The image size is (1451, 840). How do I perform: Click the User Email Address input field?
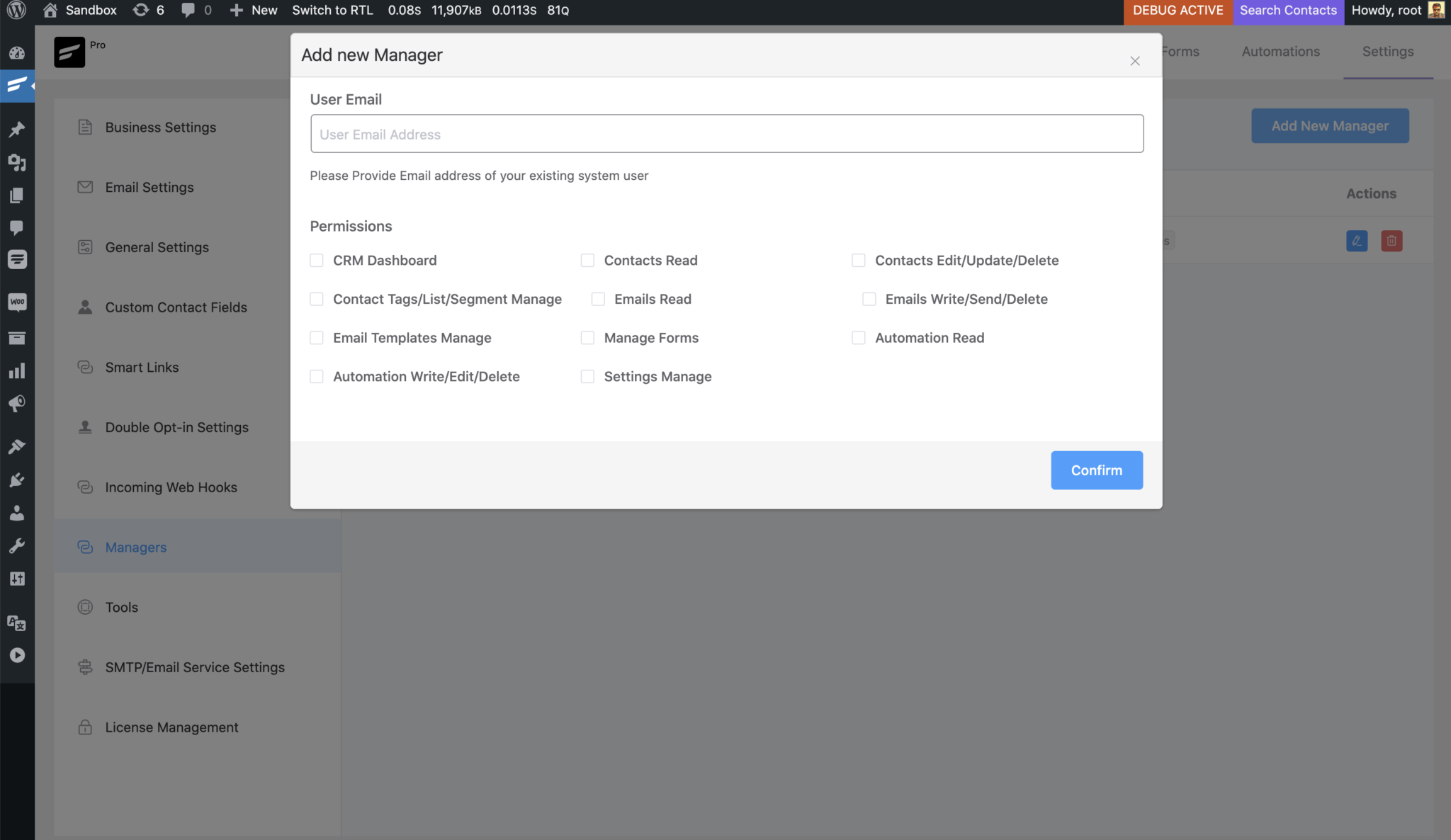pos(726,133)
